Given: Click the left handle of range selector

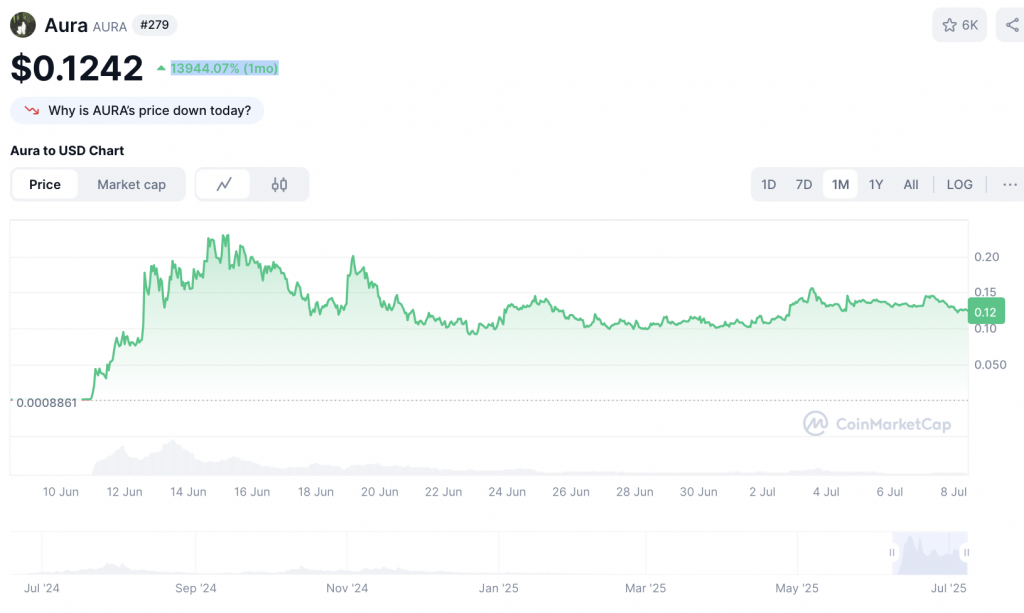Looking at the screenshot, I should (891, 553).
